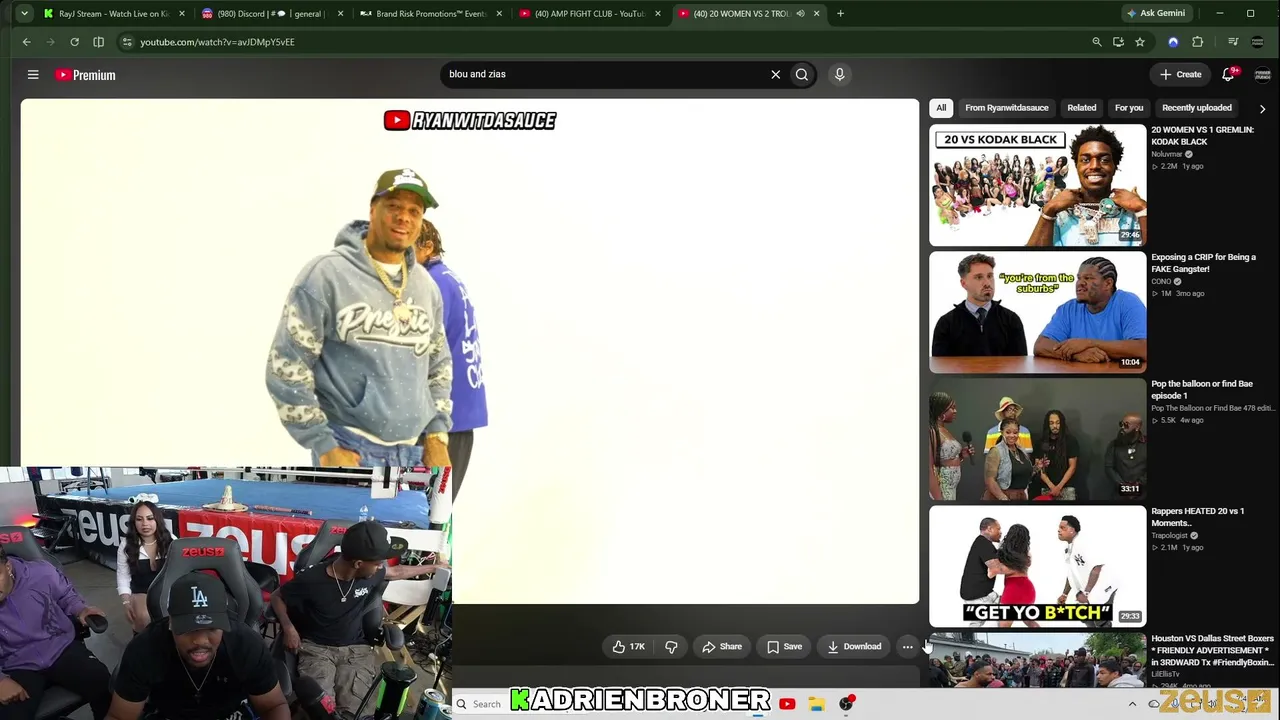Open File Explorer from the taskbar
1280x720 pixels.
817,704
